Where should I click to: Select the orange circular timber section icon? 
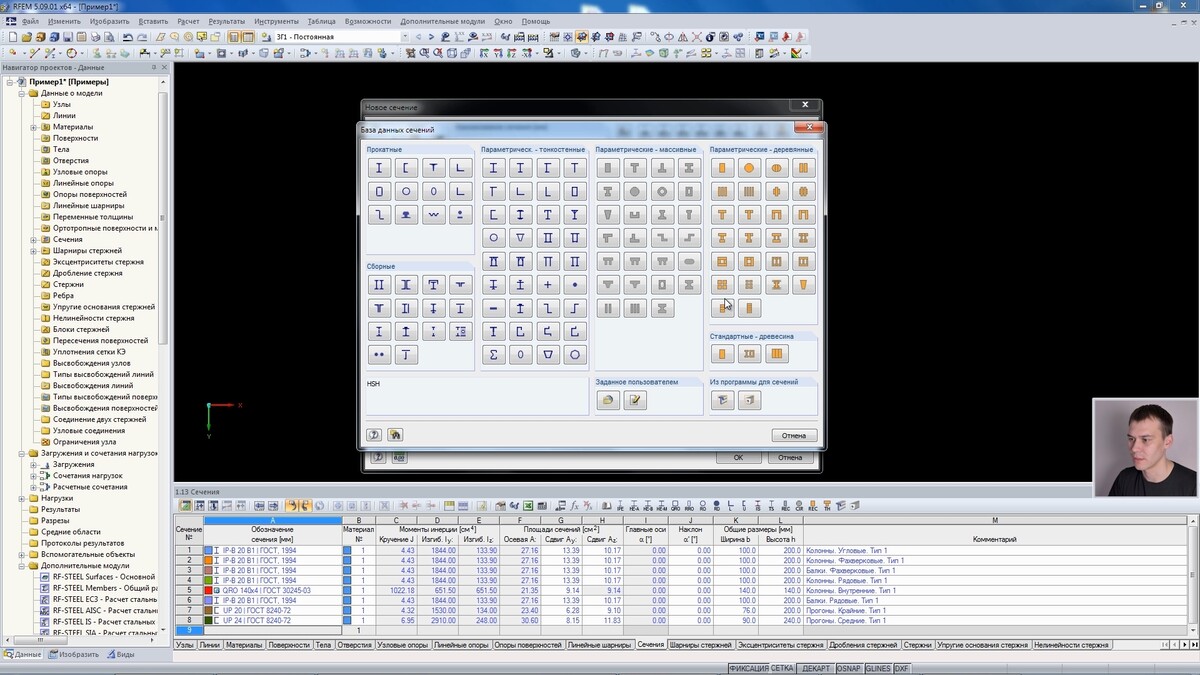point(749,168)
